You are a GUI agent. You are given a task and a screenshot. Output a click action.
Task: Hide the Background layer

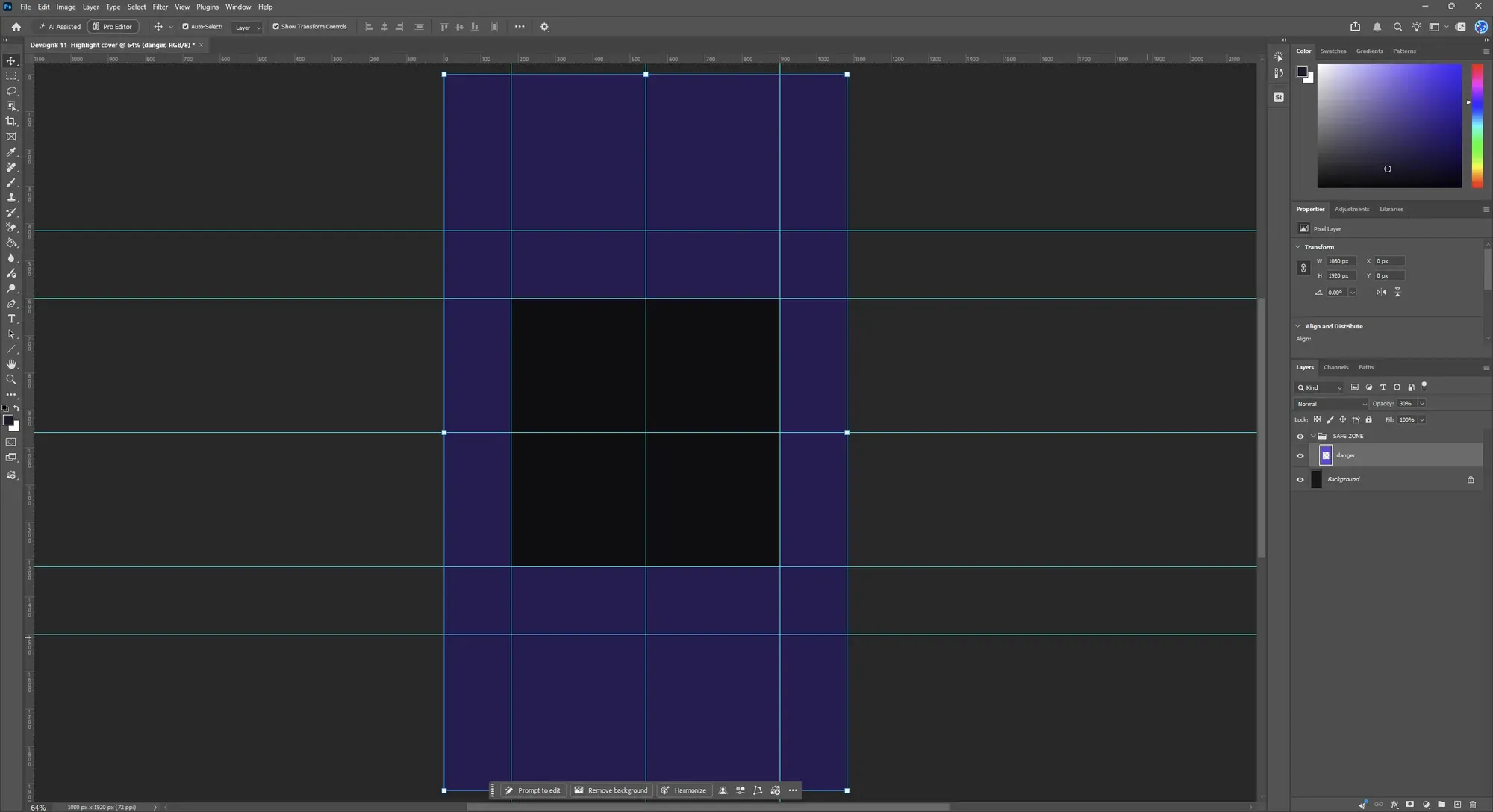click(1300, 480)
